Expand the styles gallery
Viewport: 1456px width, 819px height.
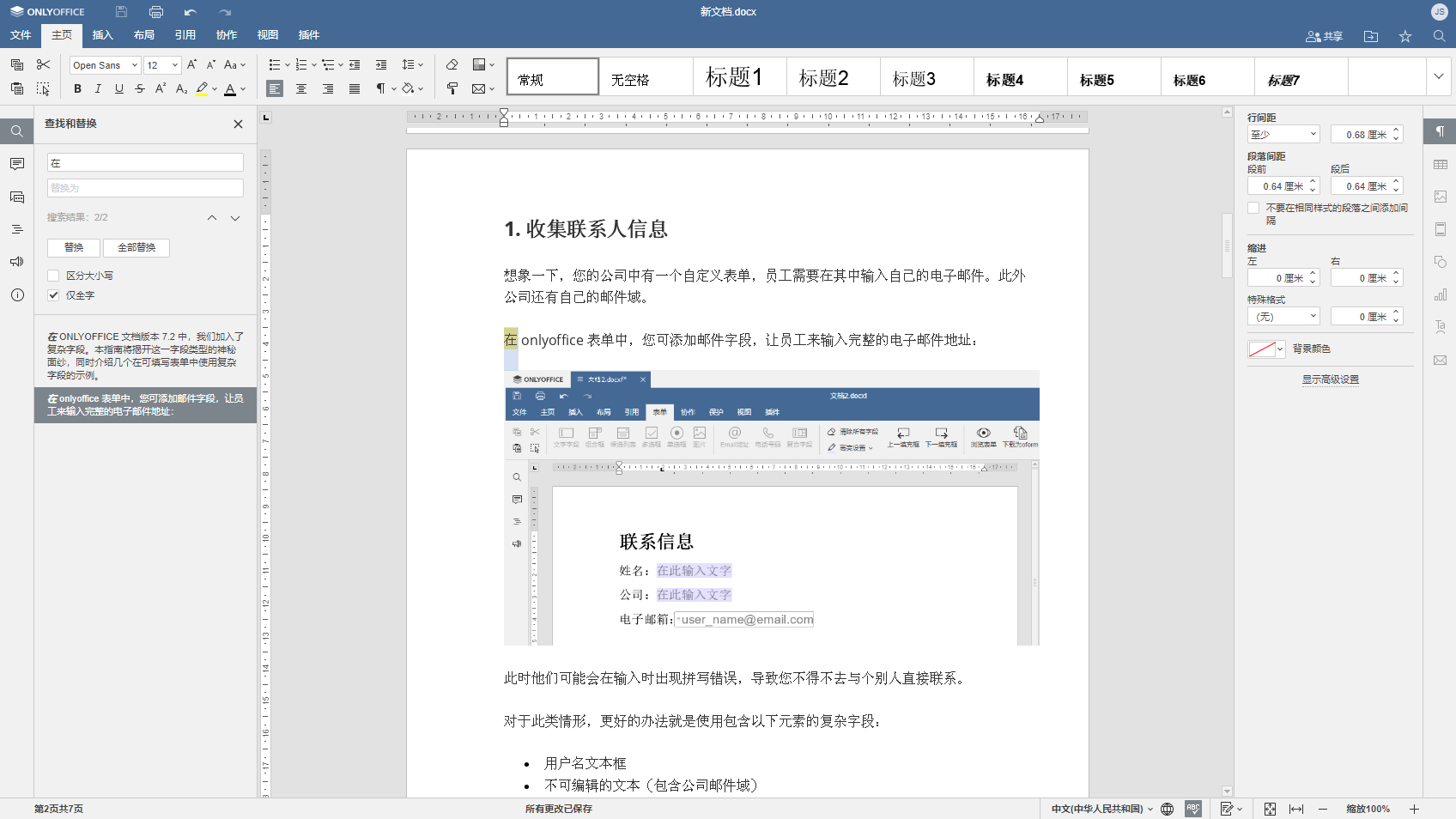pyautogui.click(x=1439, y=76)
